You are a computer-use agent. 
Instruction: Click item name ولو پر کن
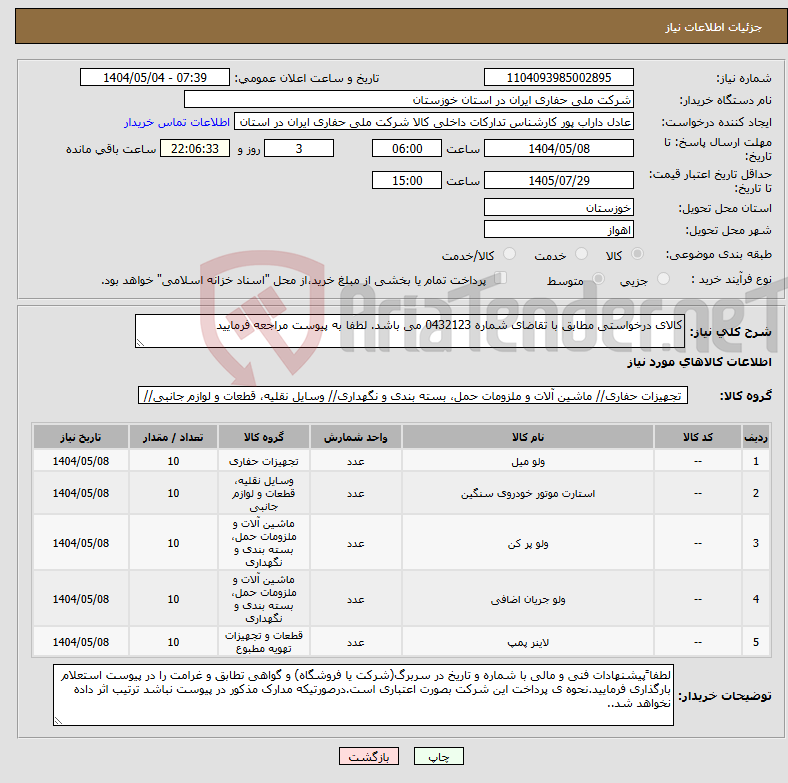click(x=528, y=543)
